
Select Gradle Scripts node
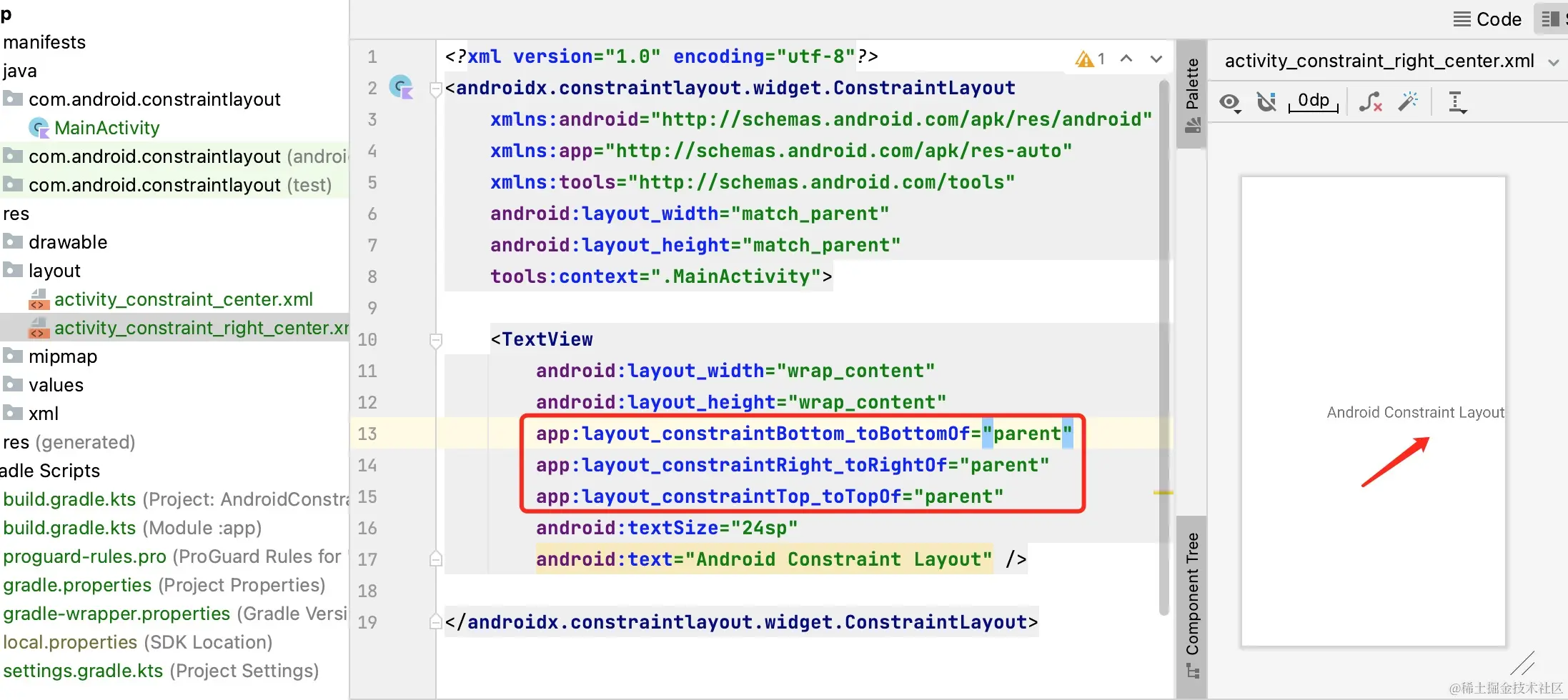point(50,471)
